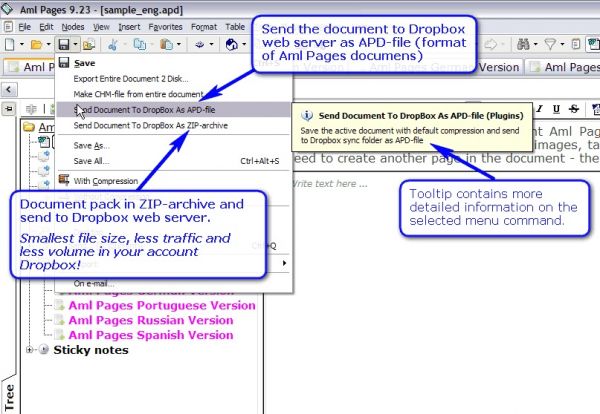Image resolution: width=600 pixels, height=414 pixels.
Task: Open the Insert menu
Action: 129,27
